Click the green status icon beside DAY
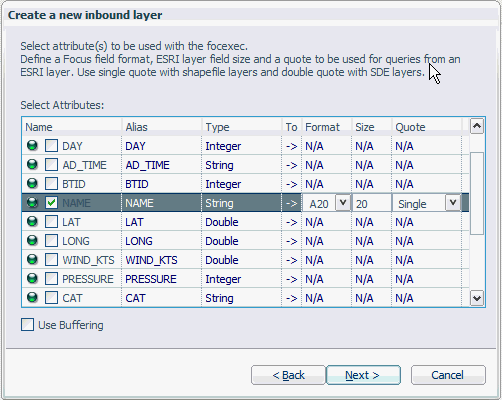 32,146
